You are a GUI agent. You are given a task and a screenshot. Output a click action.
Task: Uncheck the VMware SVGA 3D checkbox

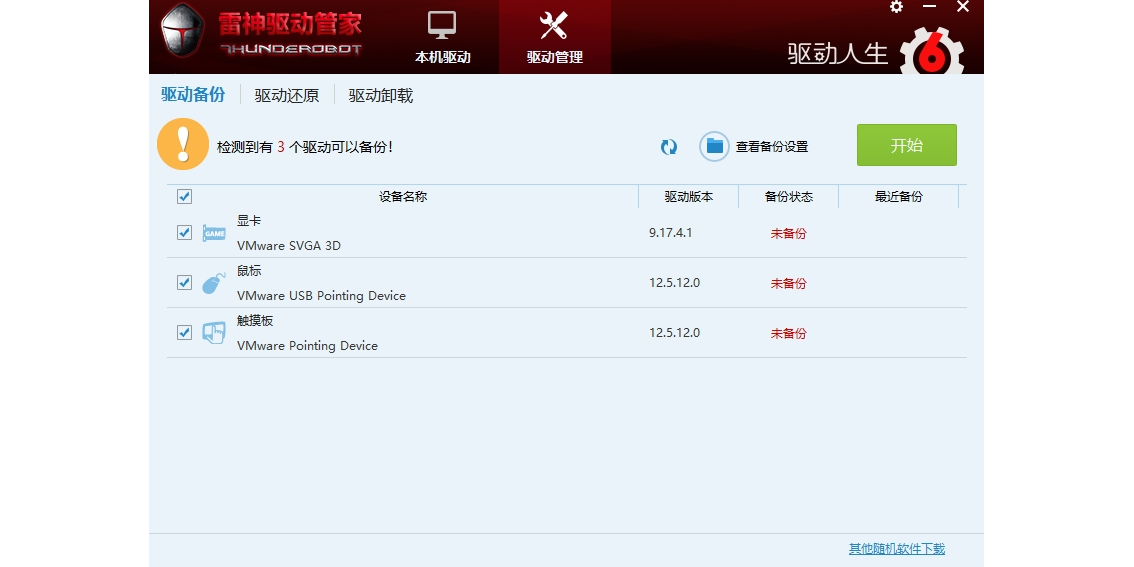184,232
